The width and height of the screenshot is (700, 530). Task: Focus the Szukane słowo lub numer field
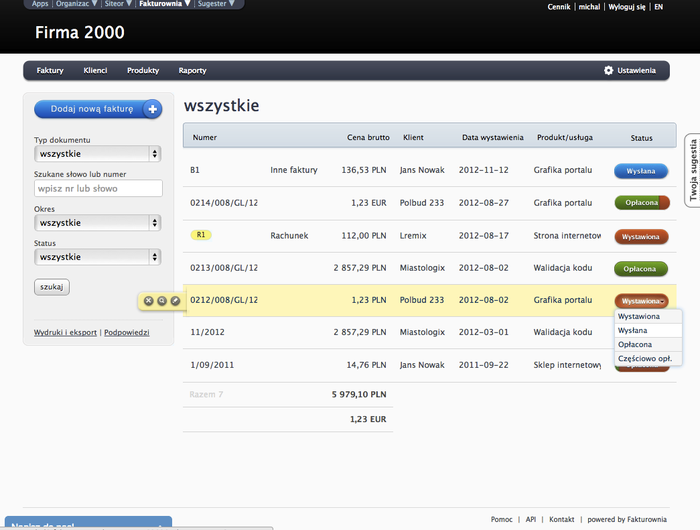point(97,188)
